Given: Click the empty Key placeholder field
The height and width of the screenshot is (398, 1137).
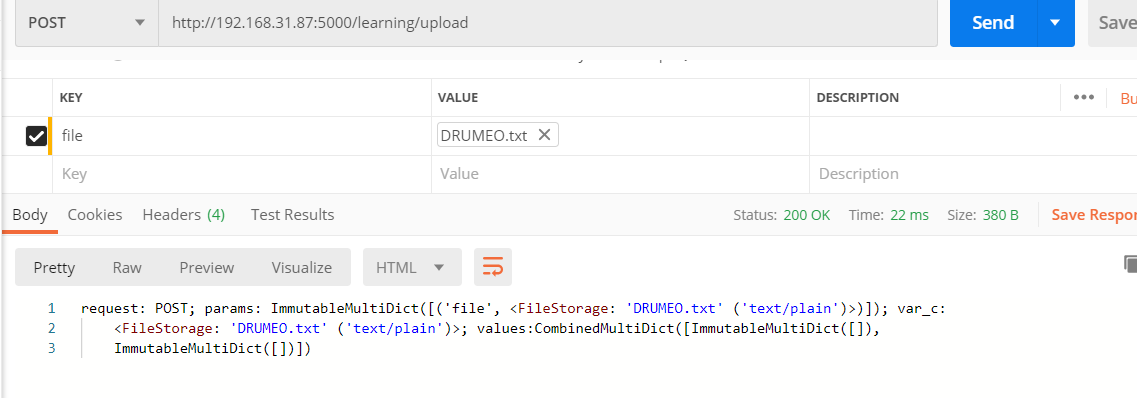Looking at the screenshot, I should [x=241, y=174].
